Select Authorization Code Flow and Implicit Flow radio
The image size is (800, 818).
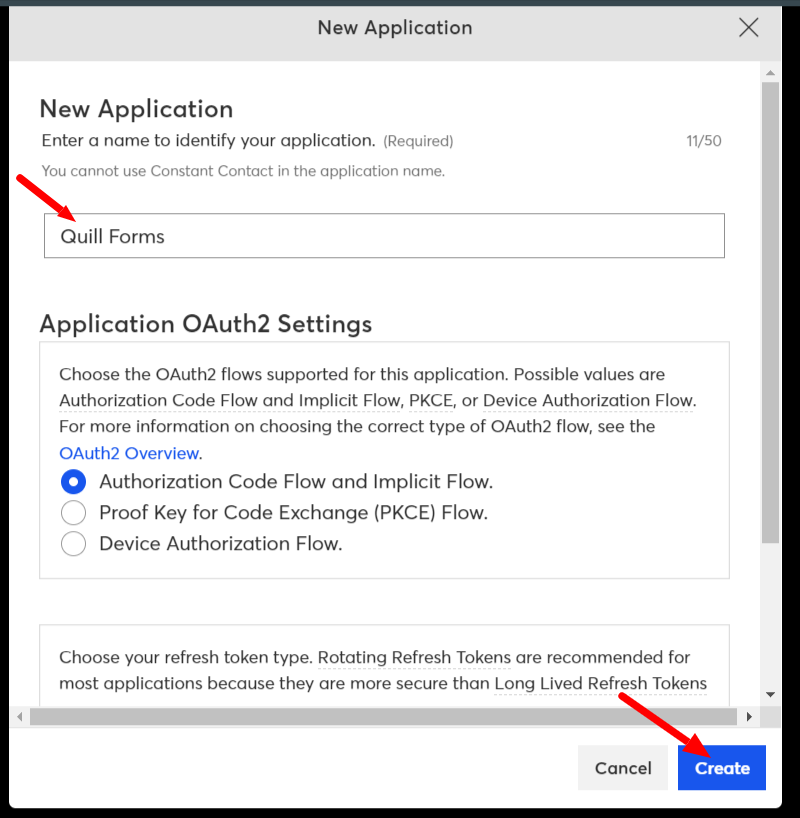coord(73,482)
